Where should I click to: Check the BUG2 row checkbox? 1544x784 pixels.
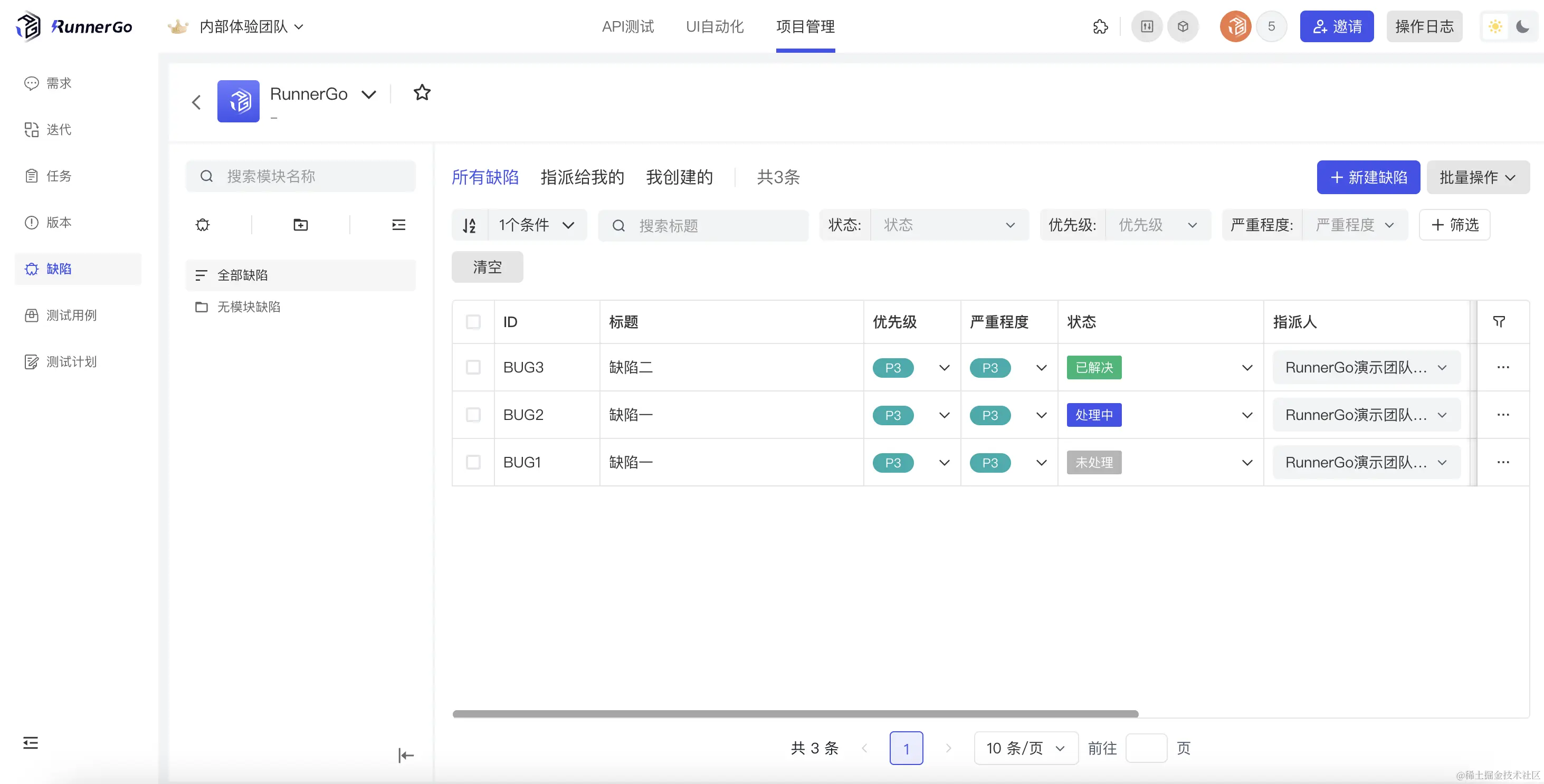point(473,415)
